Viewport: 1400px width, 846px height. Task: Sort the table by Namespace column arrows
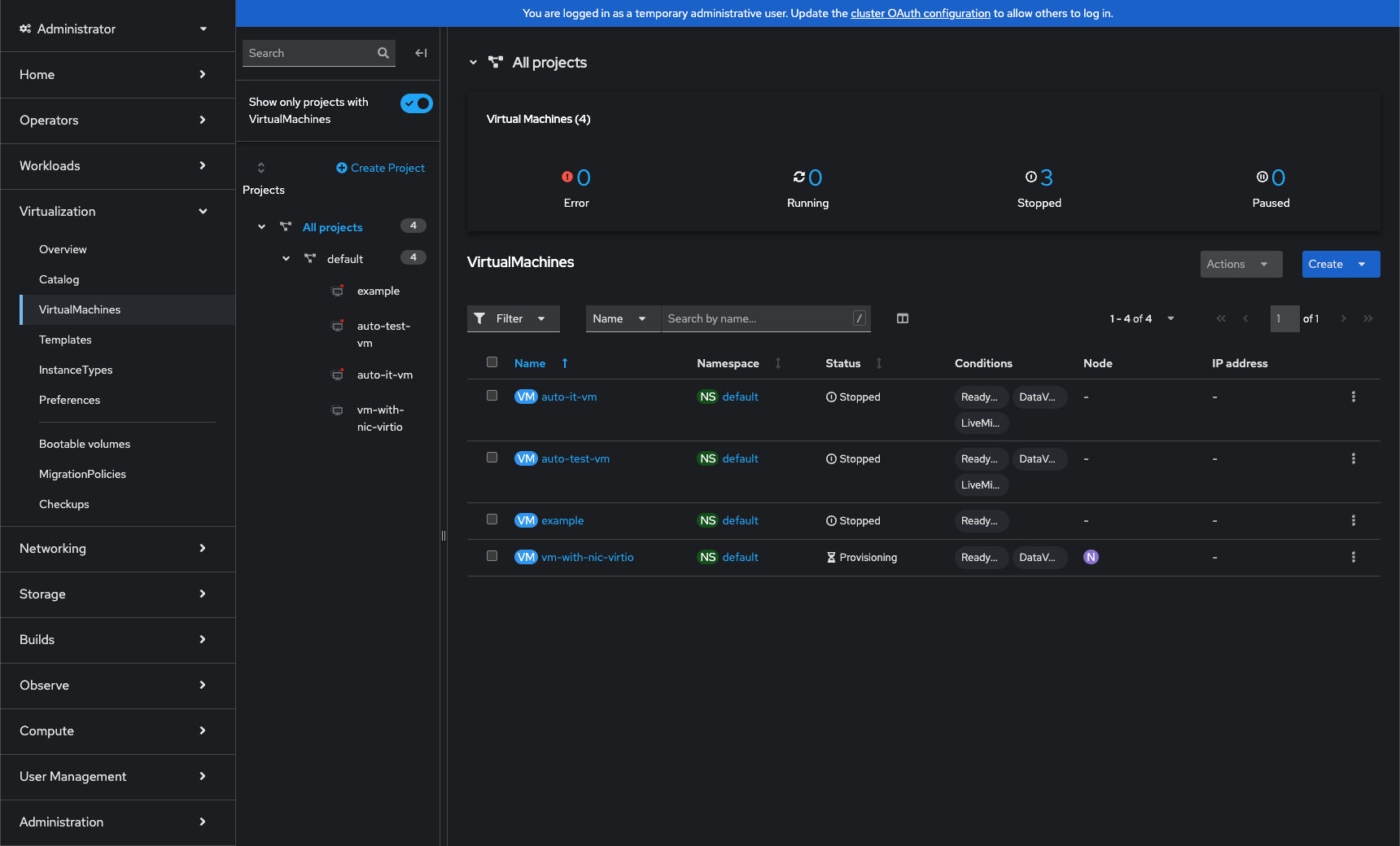click(x=778, y=363)
